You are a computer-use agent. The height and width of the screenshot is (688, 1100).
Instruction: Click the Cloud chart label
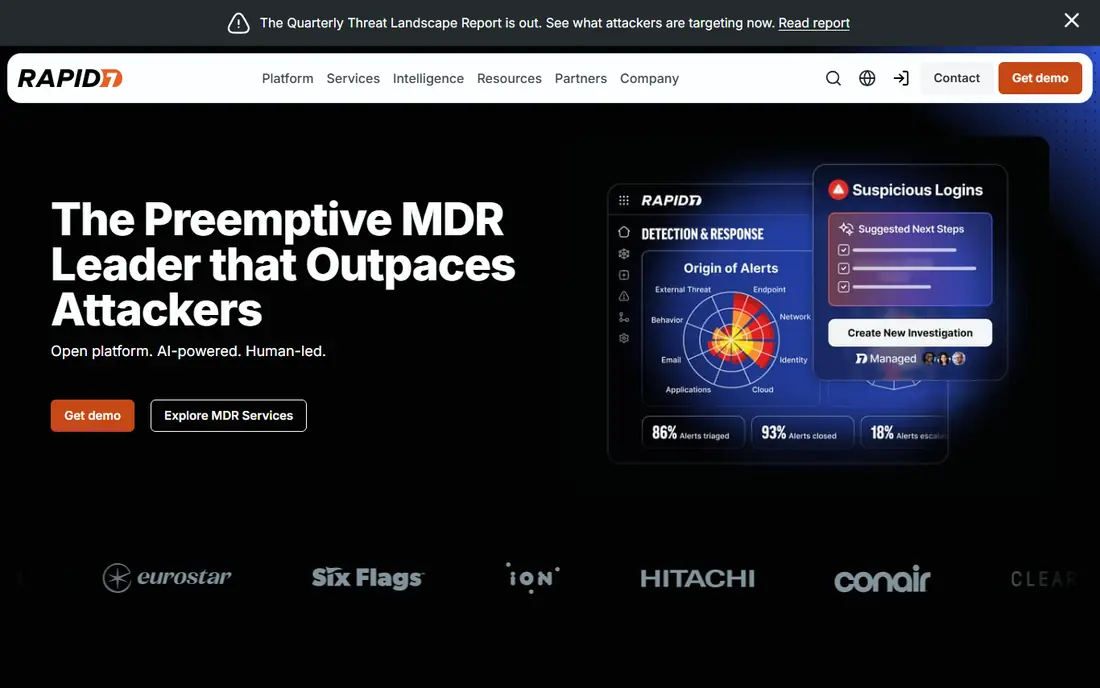click(x=763, y=389)
